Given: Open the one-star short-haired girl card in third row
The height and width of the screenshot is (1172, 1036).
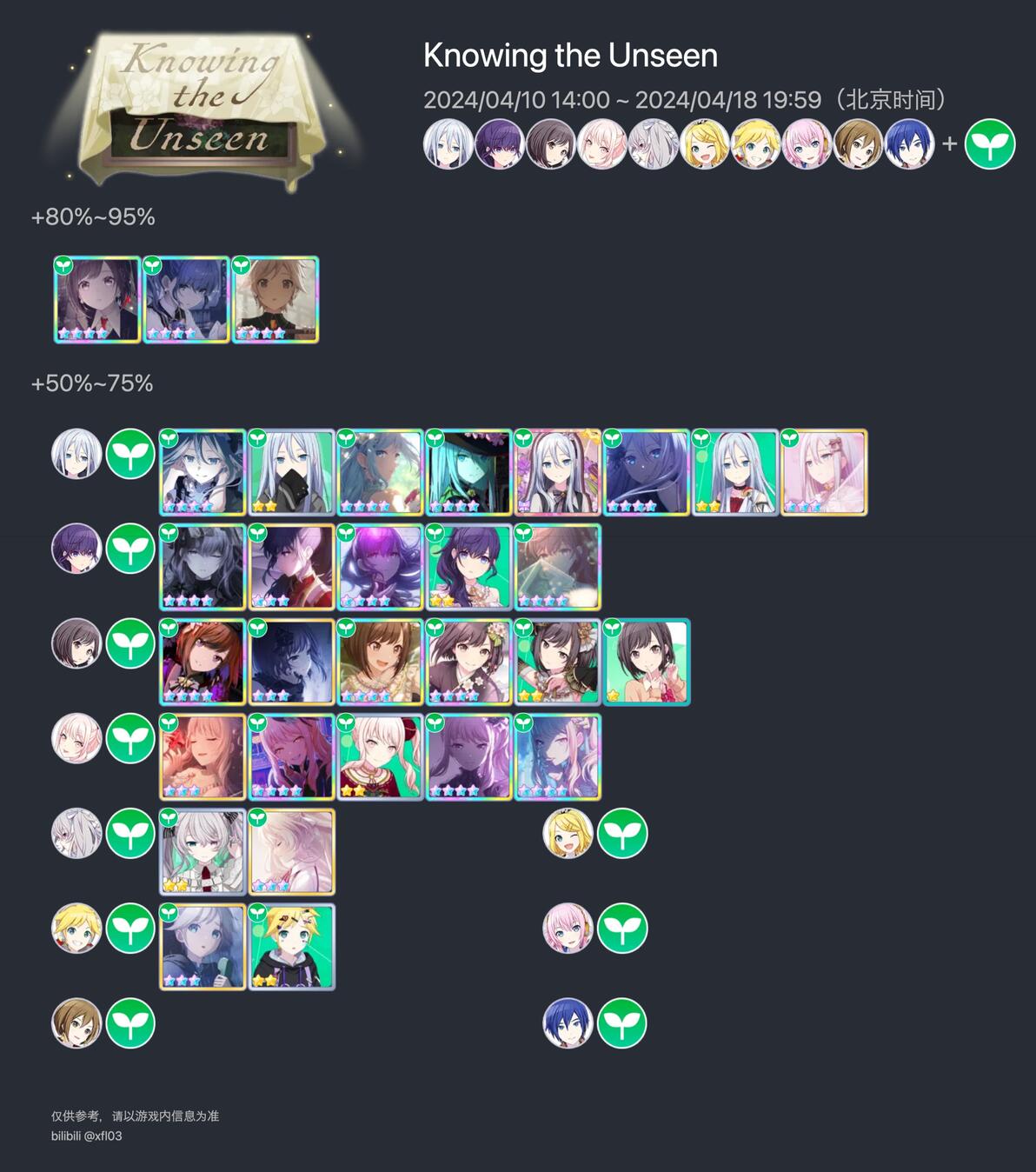Looking at the screenshot, I should (647, 662).
